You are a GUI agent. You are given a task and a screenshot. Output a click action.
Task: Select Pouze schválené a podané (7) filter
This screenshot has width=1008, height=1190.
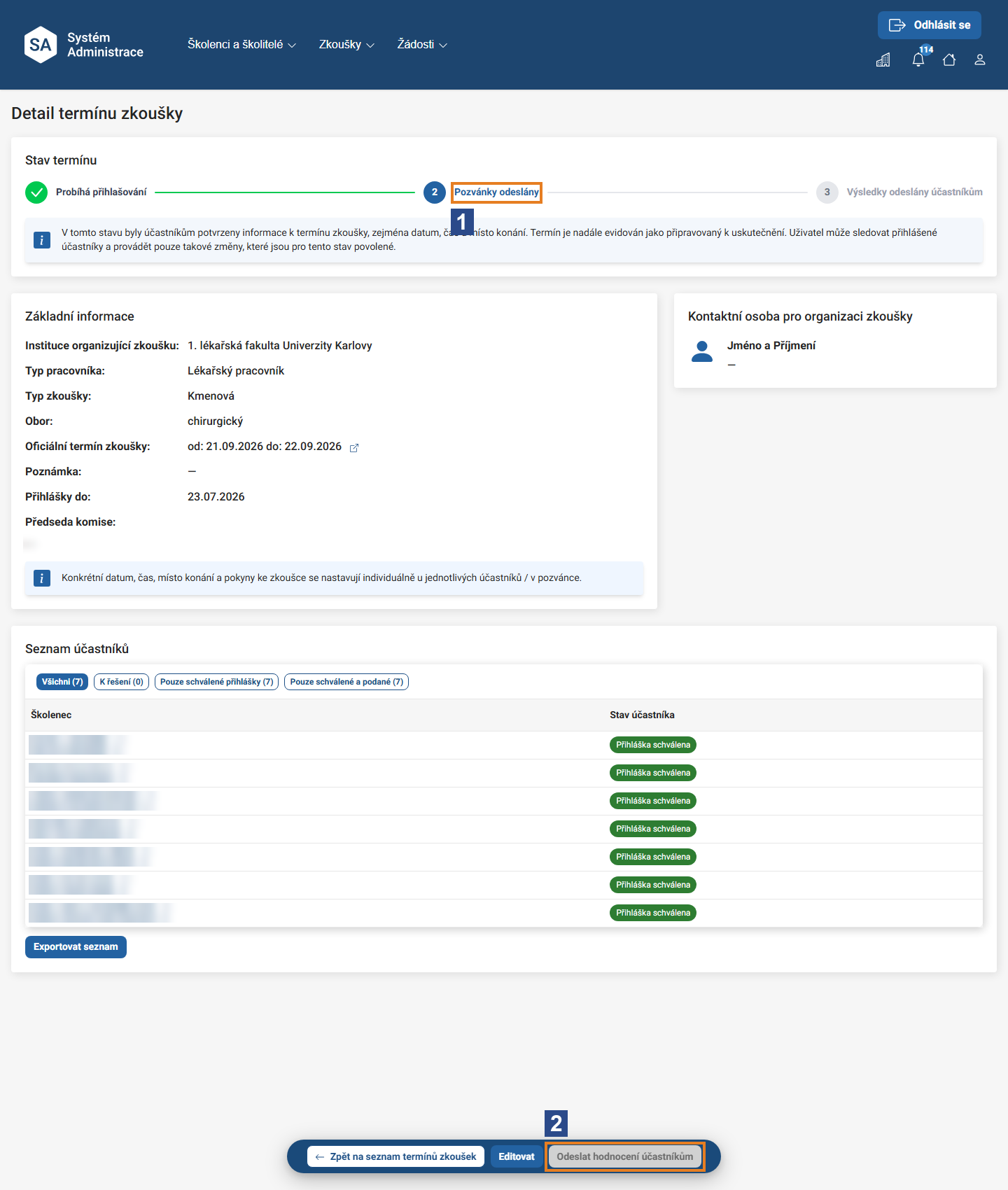[x=346, y=682]
